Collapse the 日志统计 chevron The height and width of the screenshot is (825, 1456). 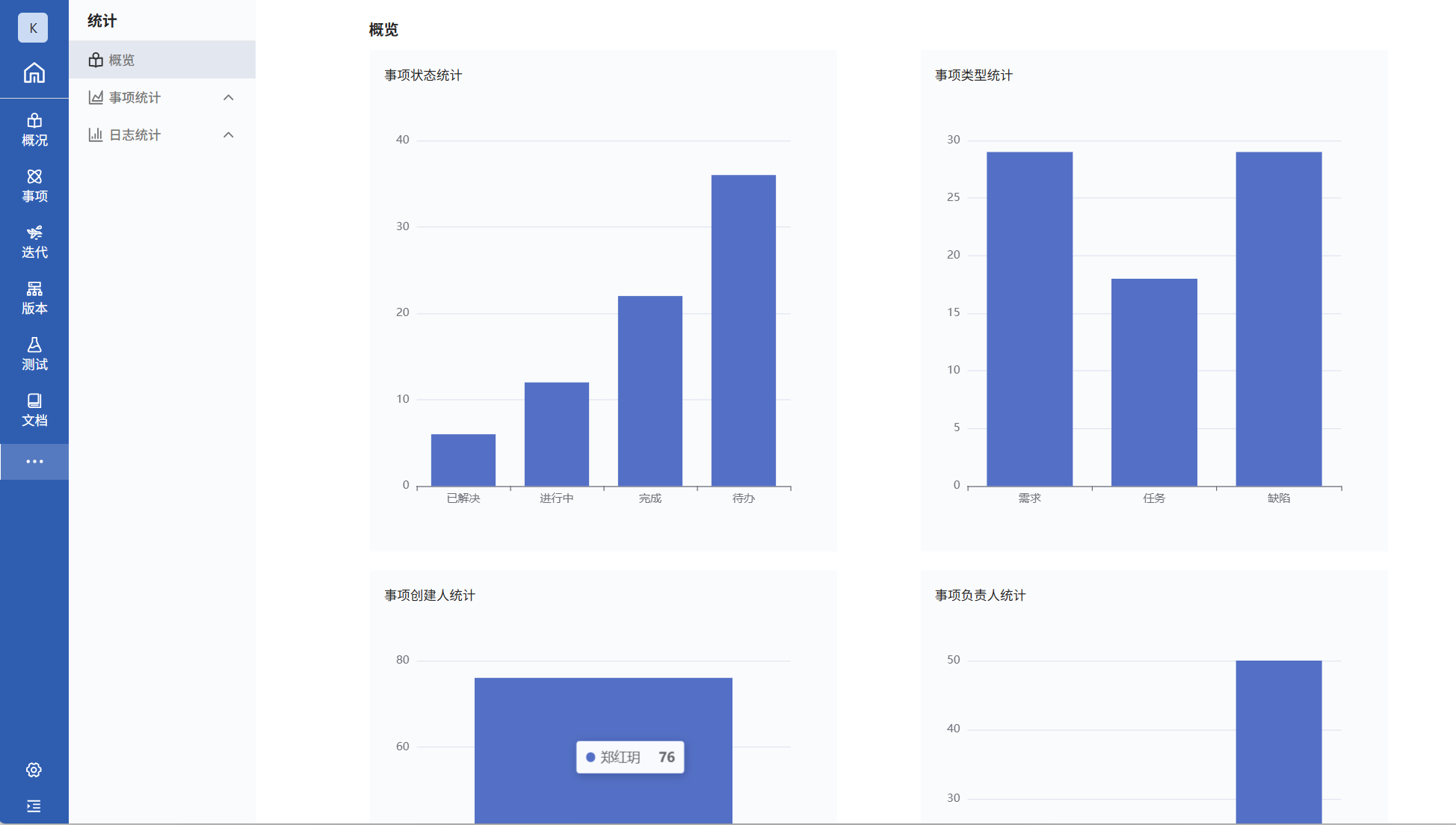point(229,135)
